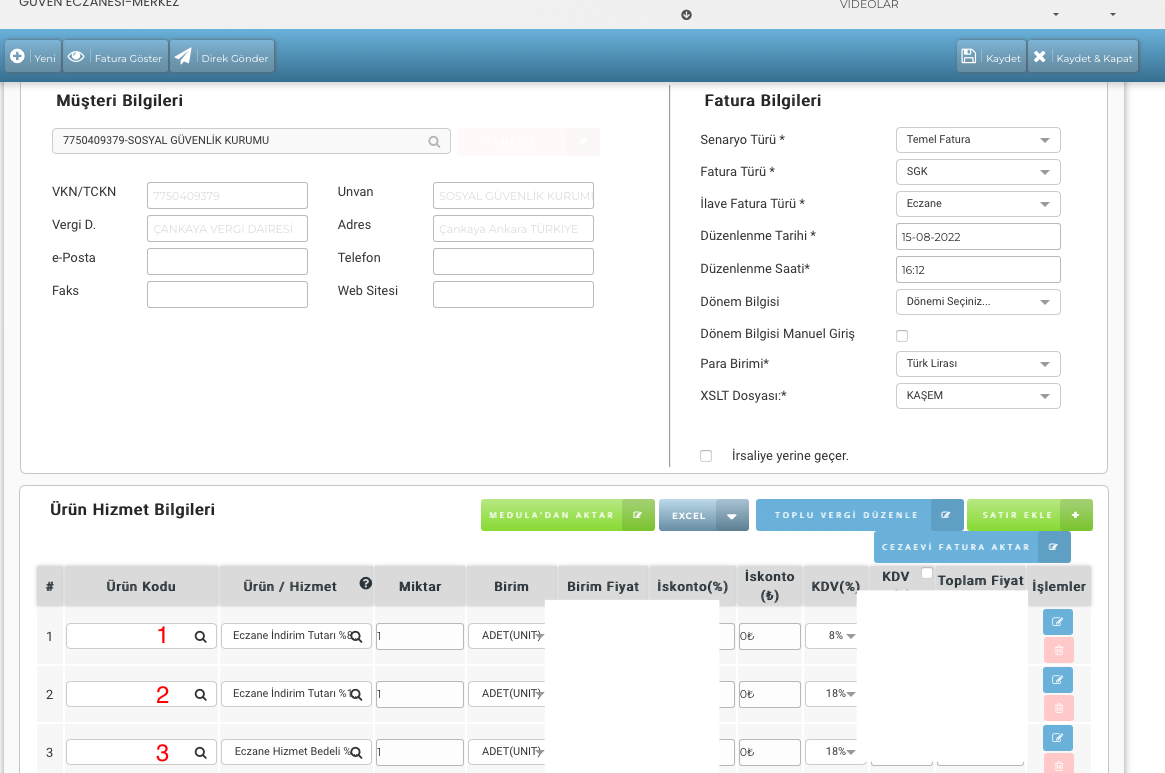Image resolution: width=1165 pixels, height=773 pixels.
Task: Click the edit icon for row 3
Action: point(1057,738)
